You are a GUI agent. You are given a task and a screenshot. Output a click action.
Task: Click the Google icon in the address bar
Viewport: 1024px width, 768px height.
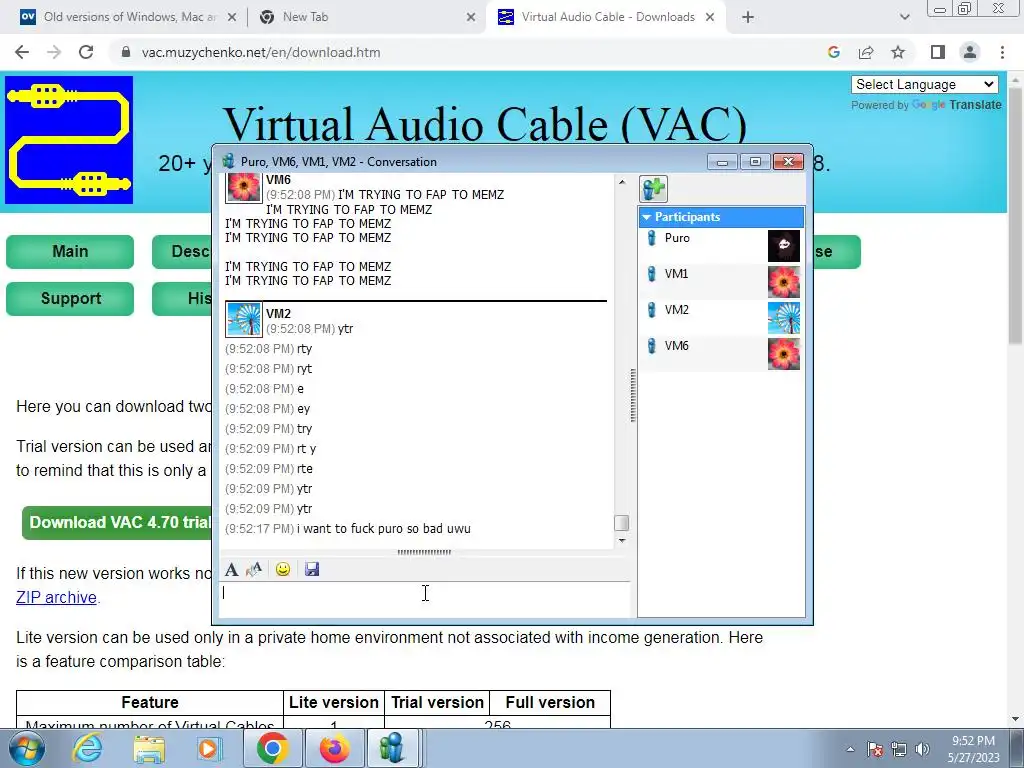click(x=833, y=52)
